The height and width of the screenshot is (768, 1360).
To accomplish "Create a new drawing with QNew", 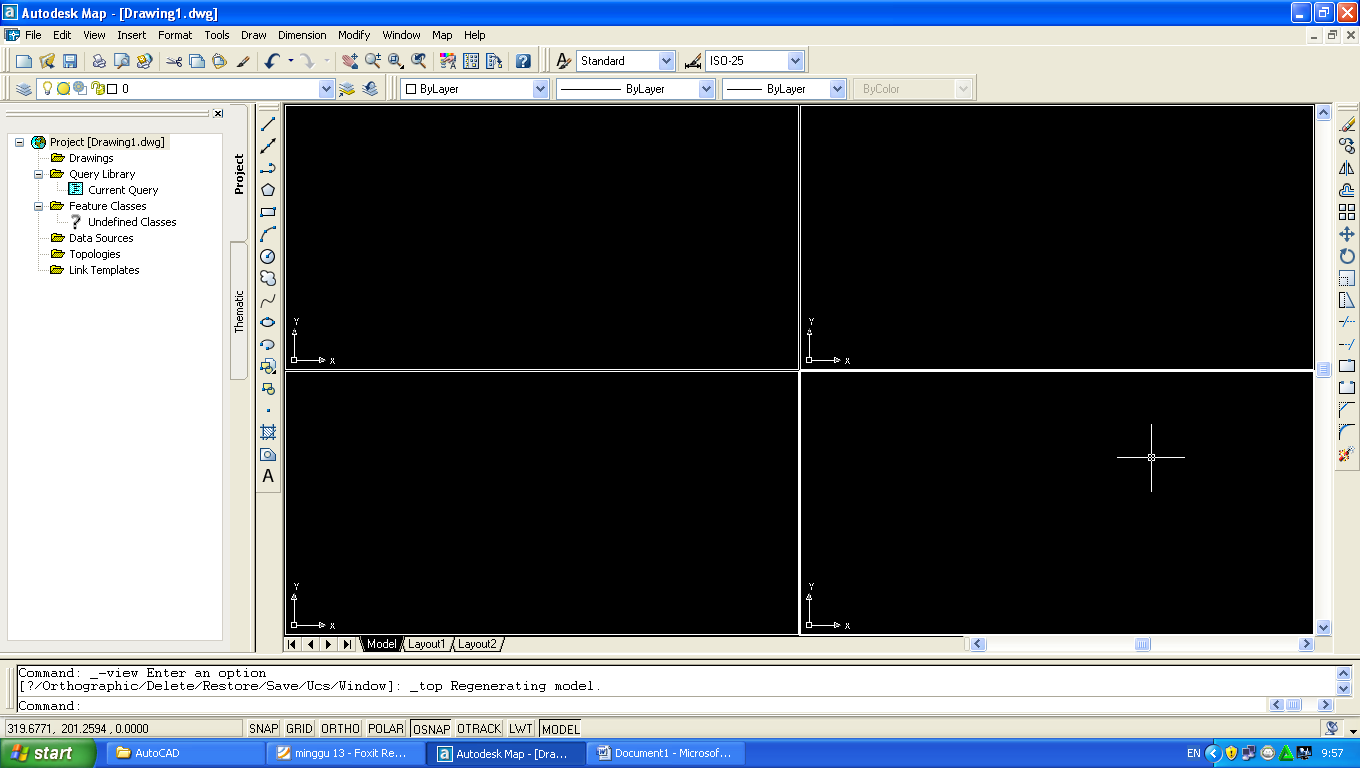I will (24, 61).
